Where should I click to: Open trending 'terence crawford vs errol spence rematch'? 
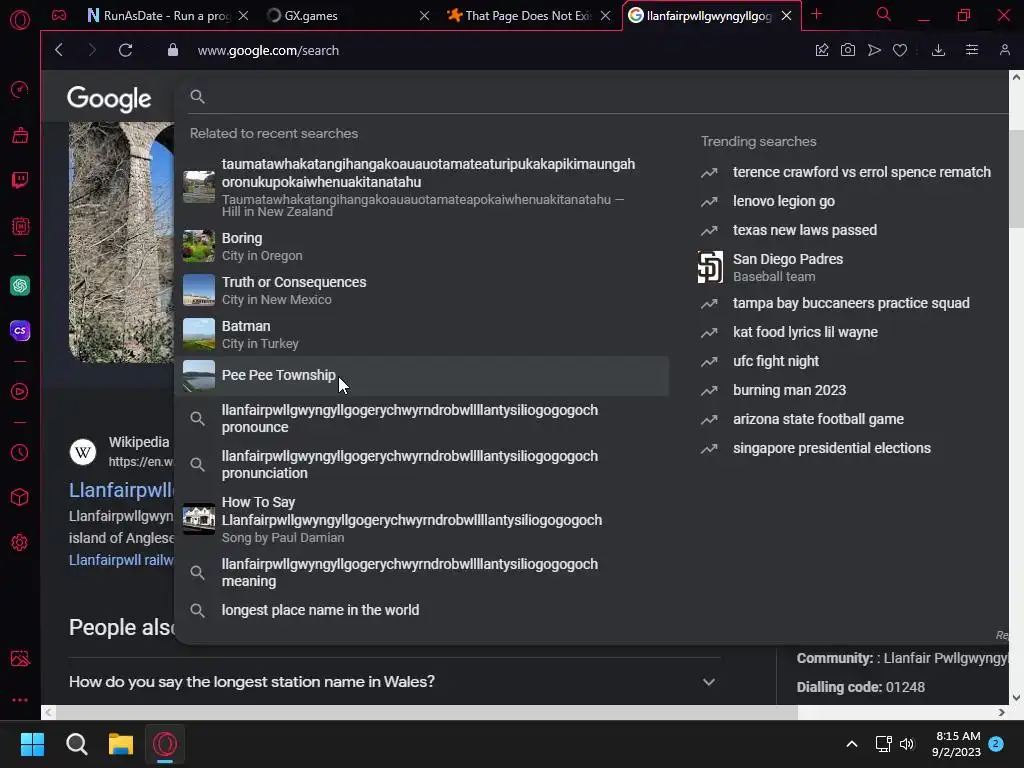point(861,172)
